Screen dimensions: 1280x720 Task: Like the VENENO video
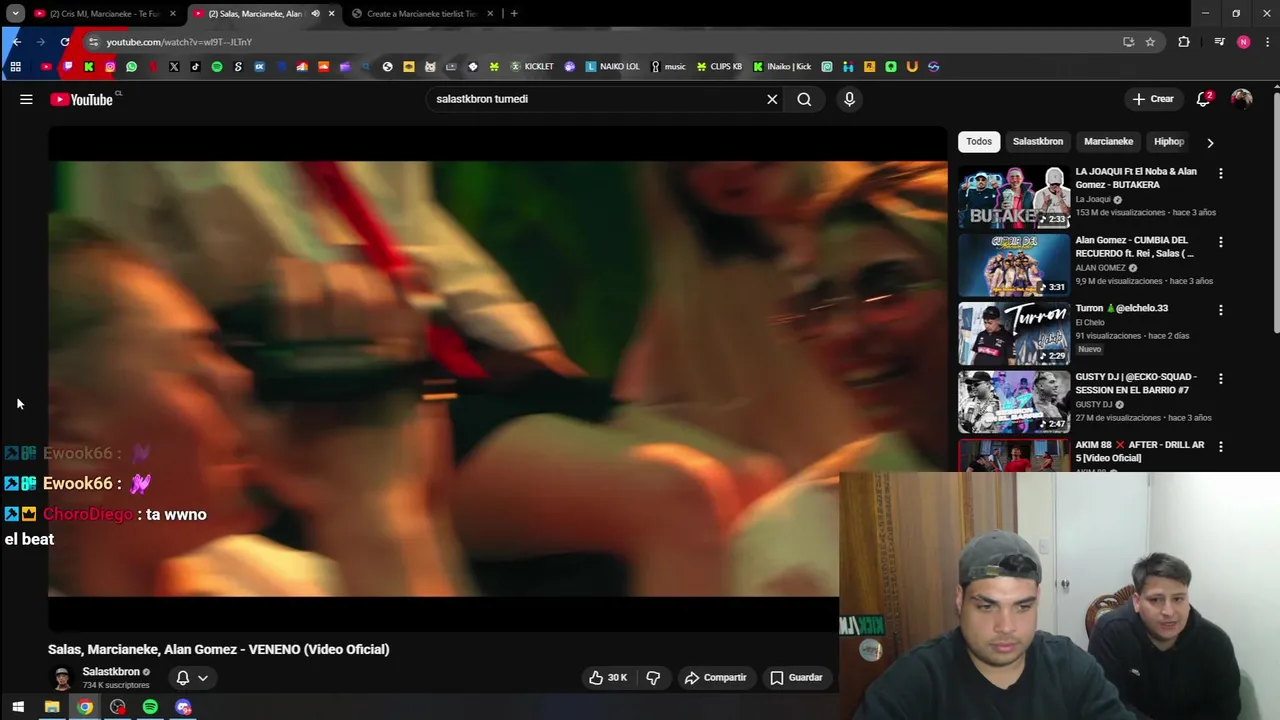[x=607, y=677]
